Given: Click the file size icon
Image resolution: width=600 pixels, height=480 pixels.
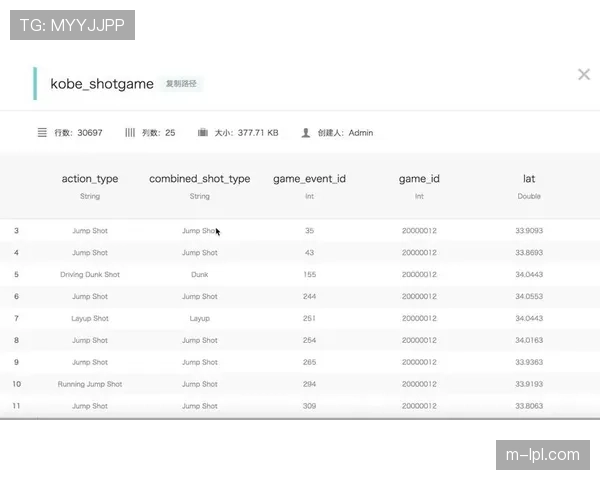Looking at the screenshot, I should [203, 132].
